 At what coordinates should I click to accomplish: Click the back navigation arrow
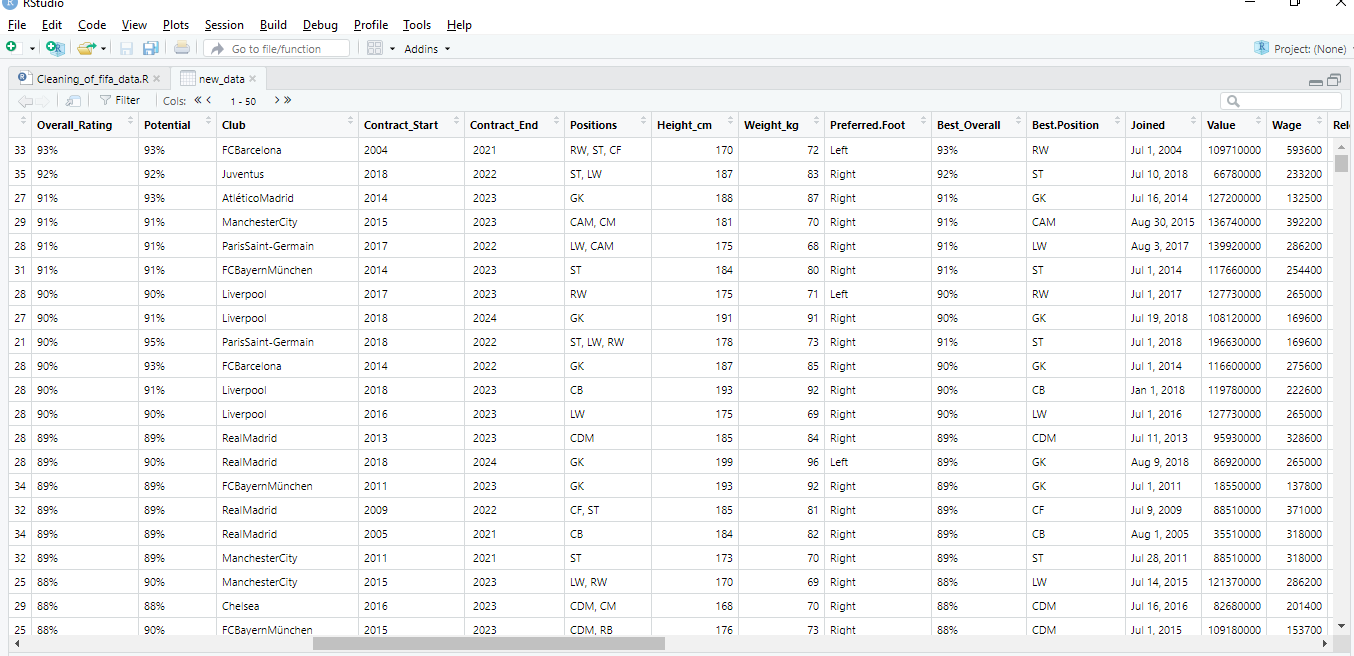click(25, 101)
